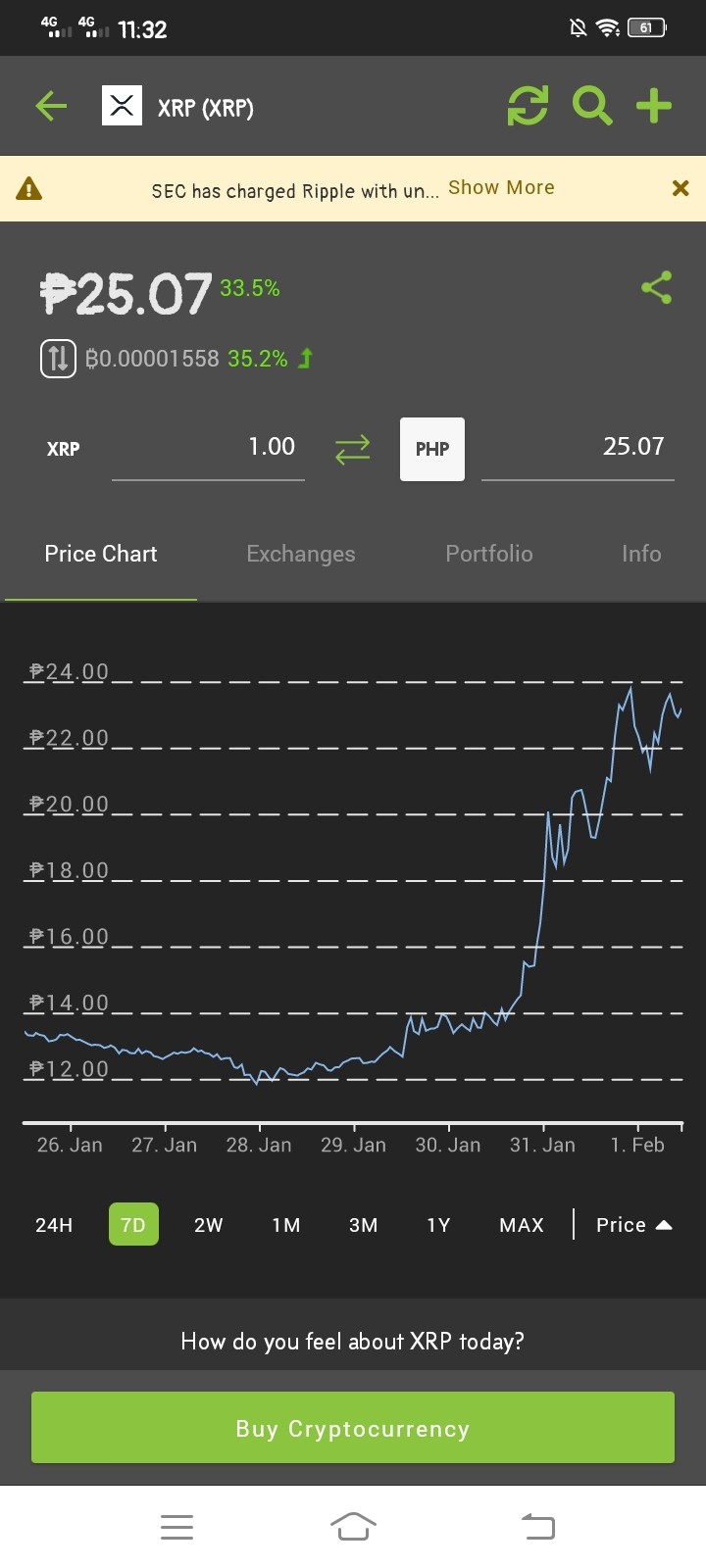Add XRP using the plus icon
The image size is (706, 1568).
point(654,106)
